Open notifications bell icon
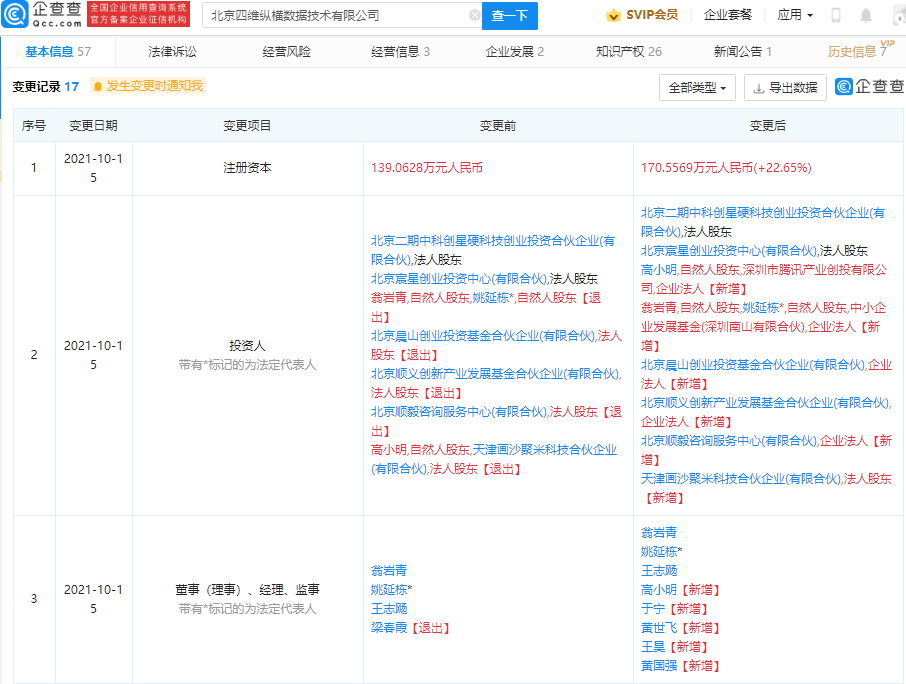 point(866,15)
